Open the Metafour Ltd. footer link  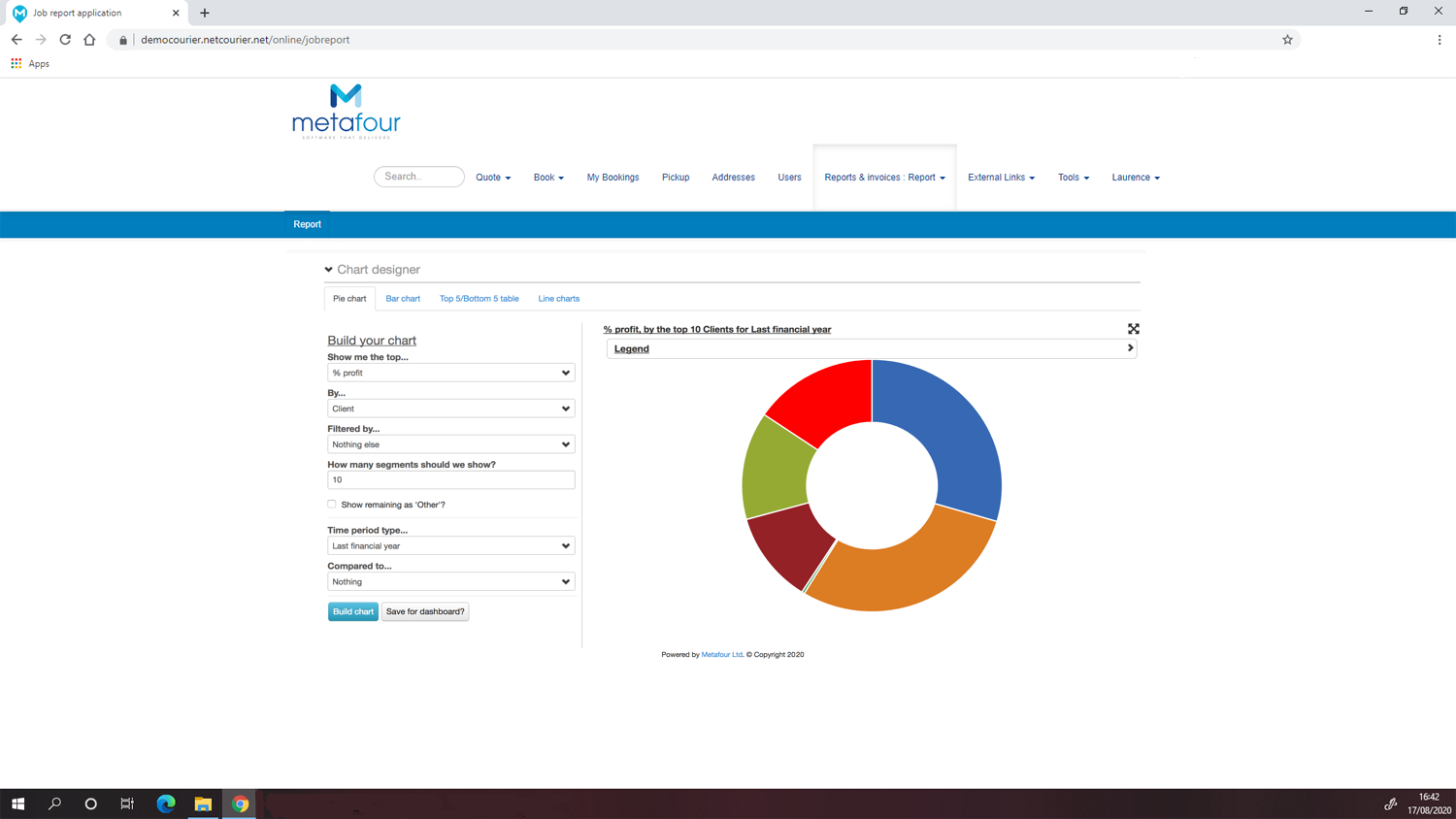pyautogui.click(x=722, y=655)
